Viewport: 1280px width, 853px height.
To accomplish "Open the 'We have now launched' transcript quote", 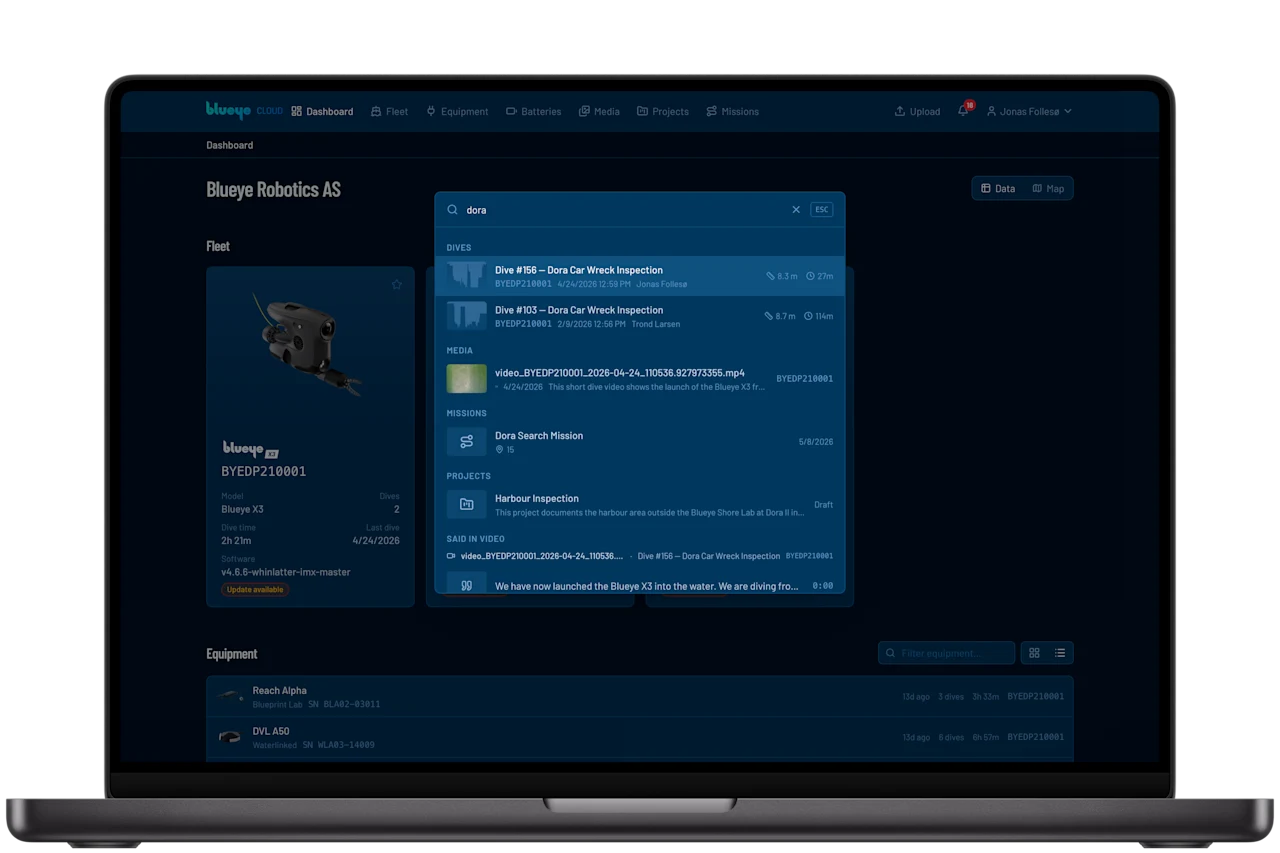I will [640, 583].
